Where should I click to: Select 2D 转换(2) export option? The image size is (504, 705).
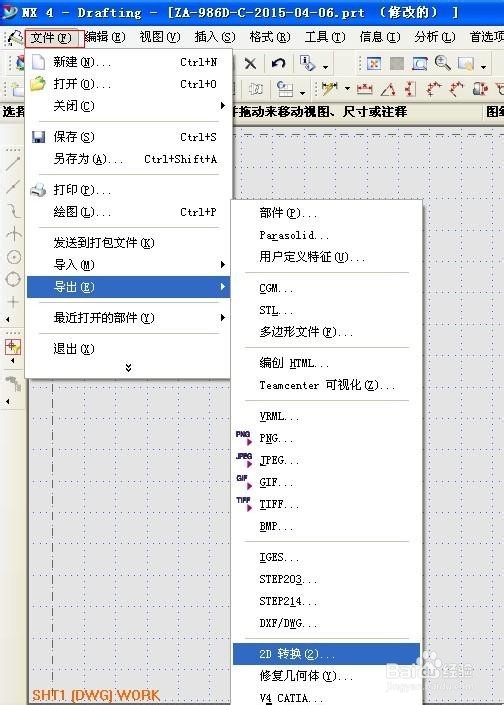327,654
